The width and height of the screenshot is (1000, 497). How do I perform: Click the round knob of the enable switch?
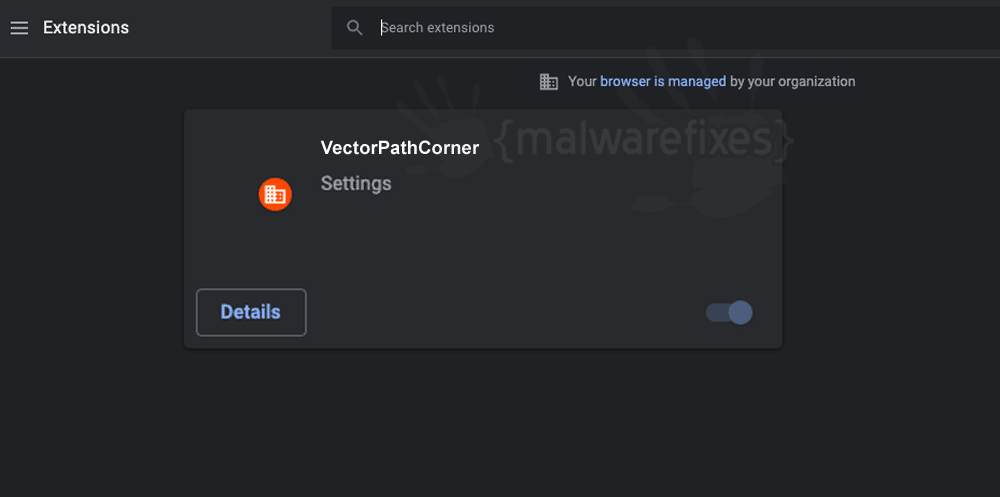[740, 313]
